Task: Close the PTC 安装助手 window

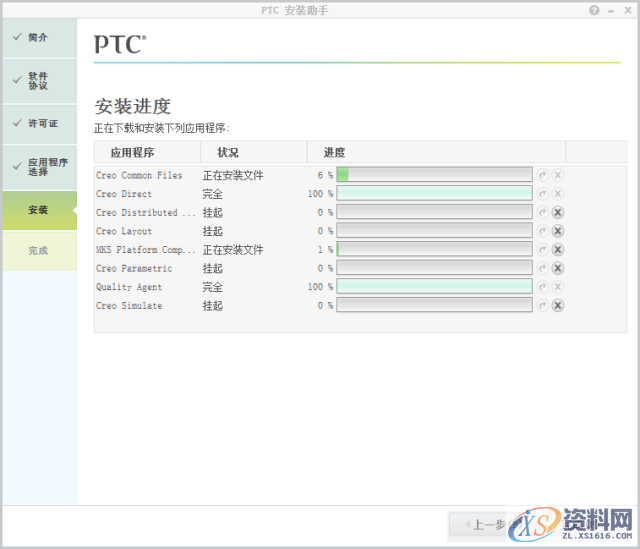Action: (x=628, y=10)
